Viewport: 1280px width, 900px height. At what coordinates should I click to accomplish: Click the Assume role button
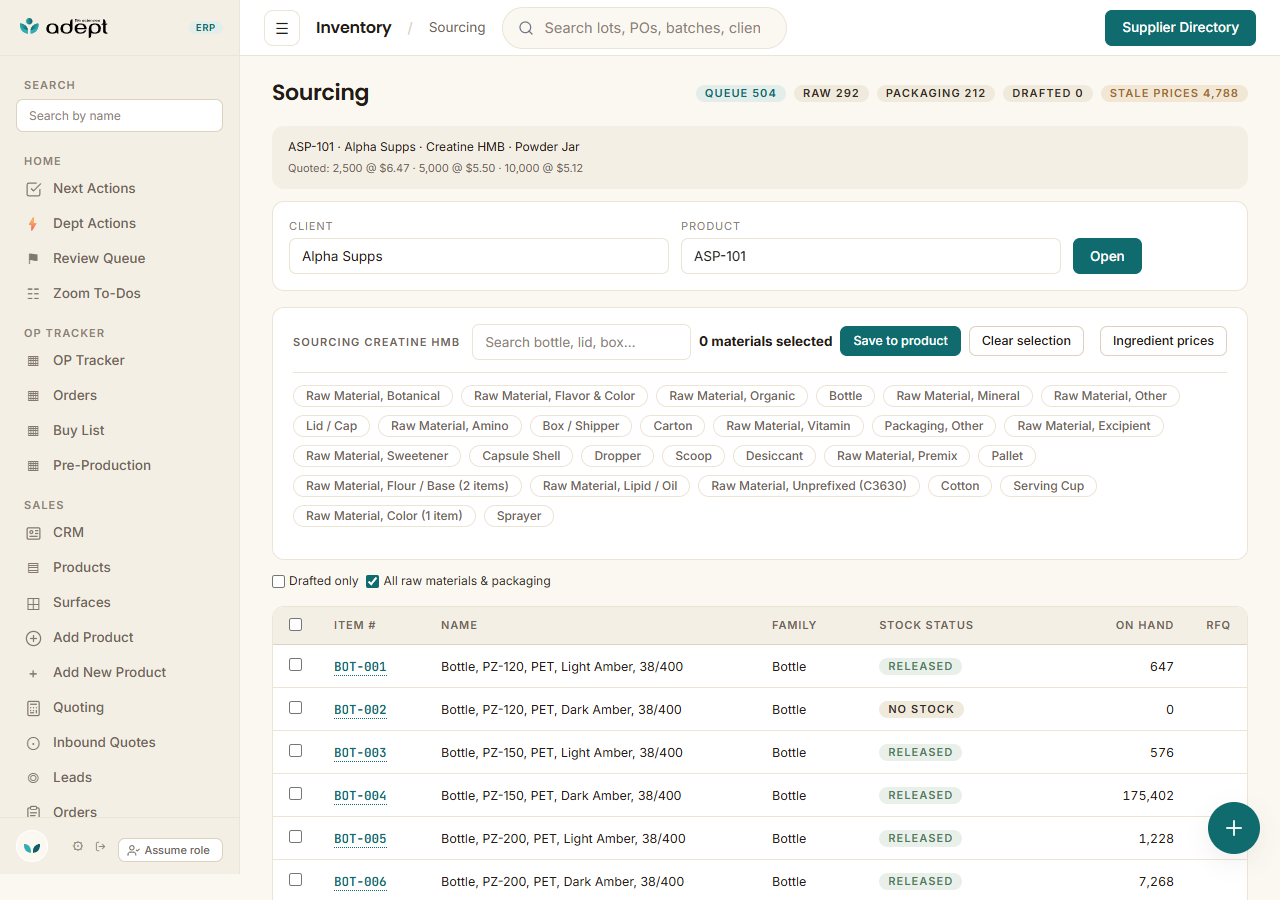click(170, 850)
